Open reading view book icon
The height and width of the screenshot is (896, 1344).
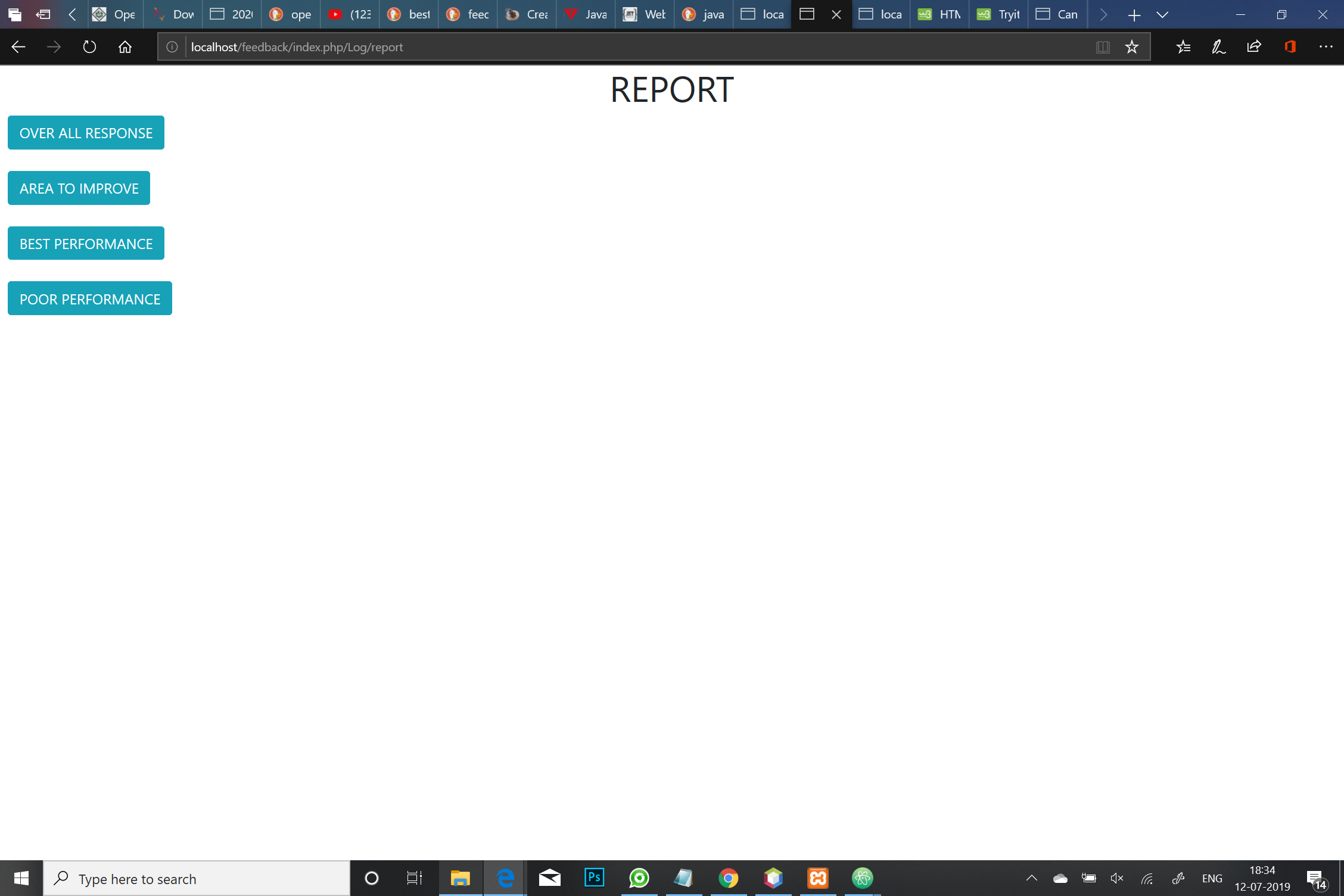tap(1103, 46)
